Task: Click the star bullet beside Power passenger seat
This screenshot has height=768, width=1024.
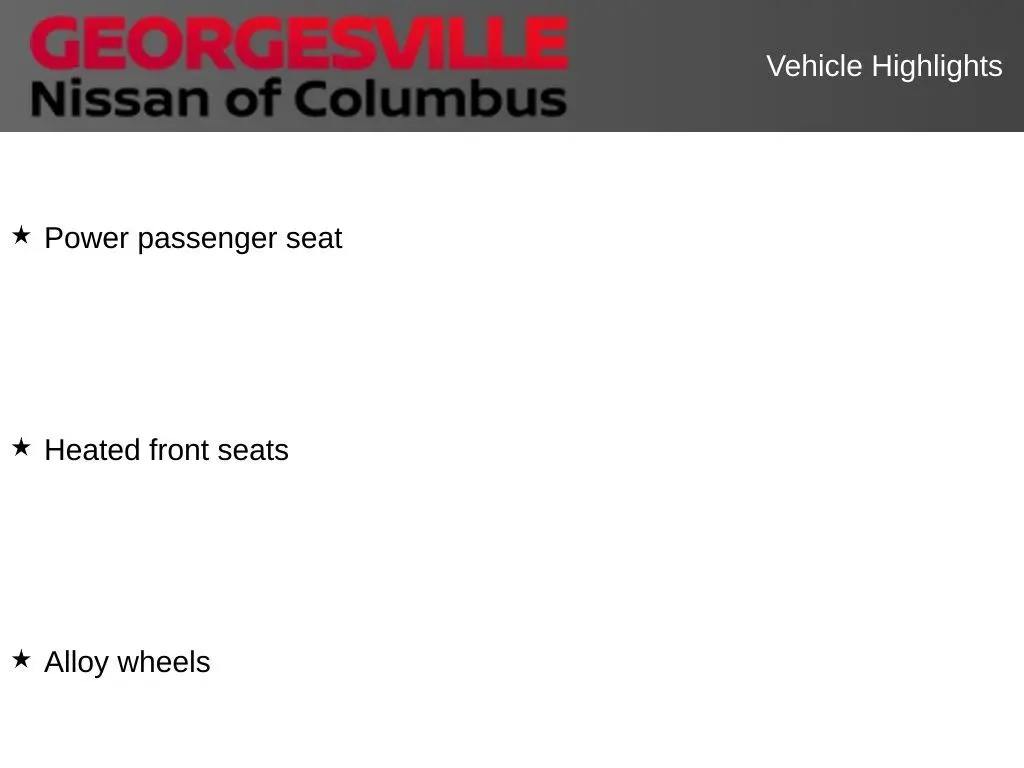Action: [21, 236]
